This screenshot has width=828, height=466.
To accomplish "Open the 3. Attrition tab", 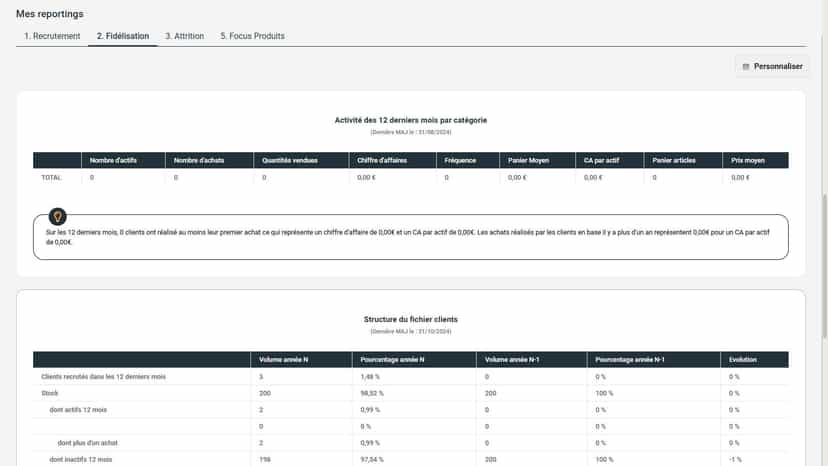I will click(x=184, y=36).
